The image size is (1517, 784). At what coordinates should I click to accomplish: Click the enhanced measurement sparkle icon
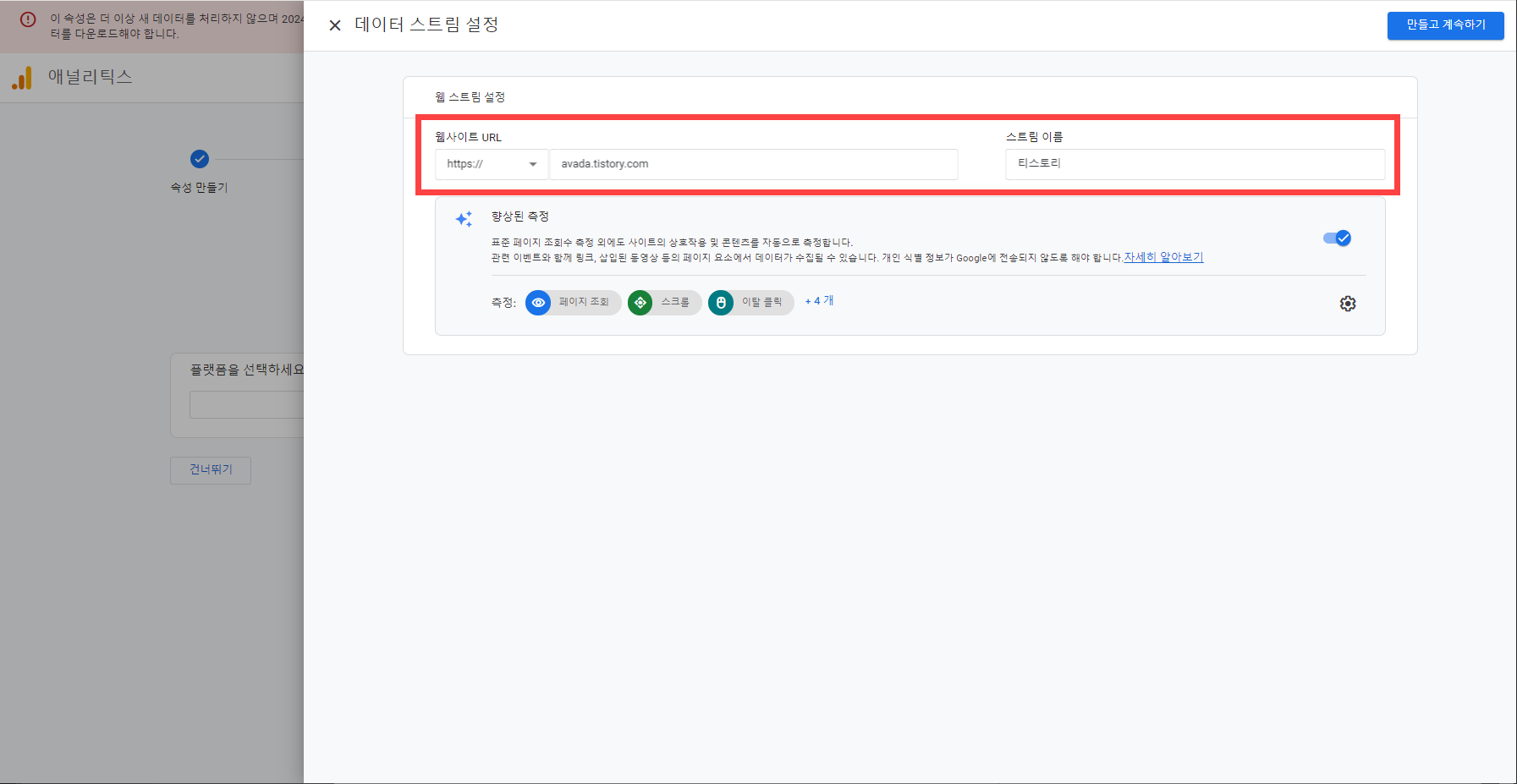coord(464,219)
